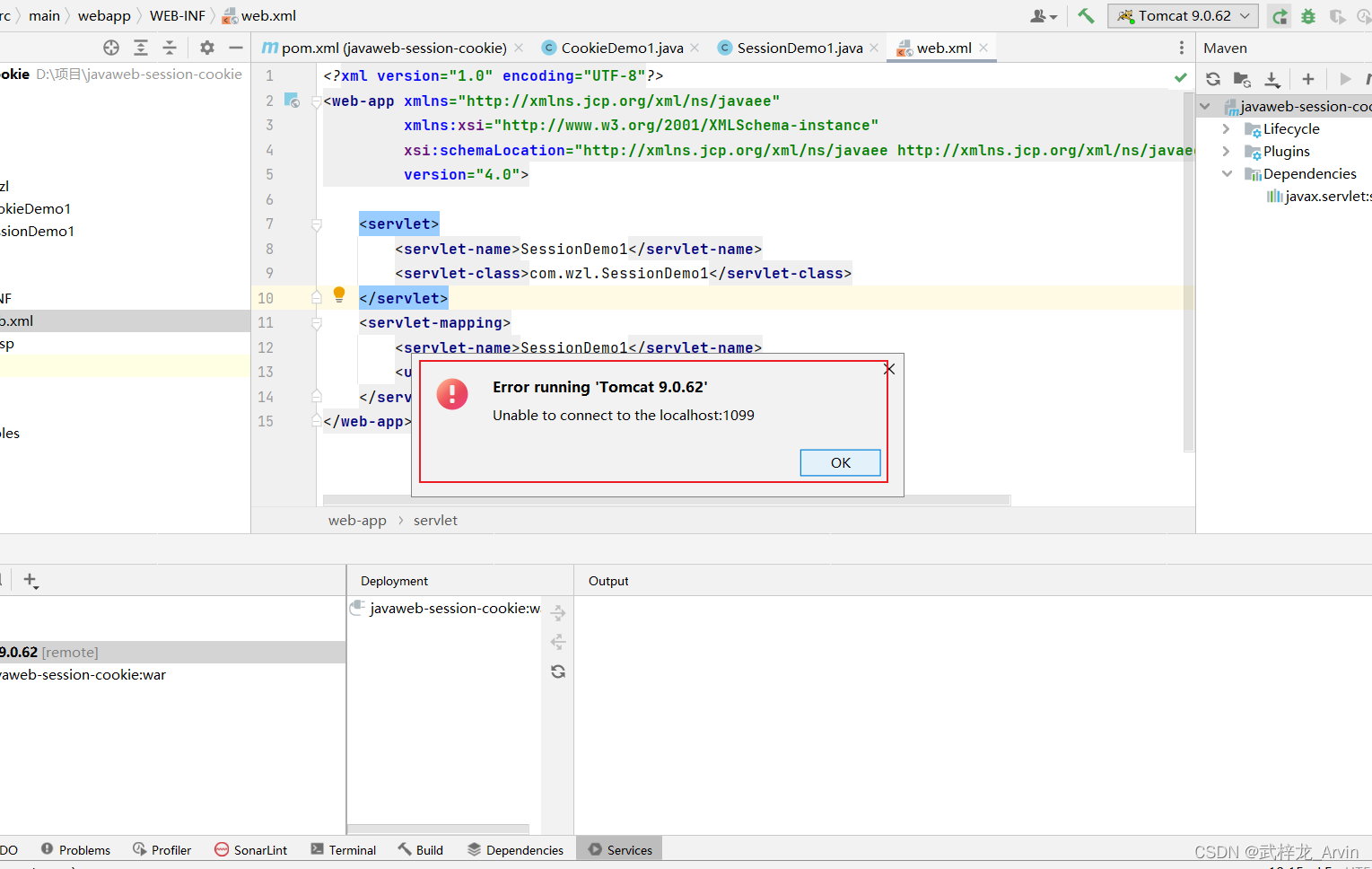Viewport: 1372px width, 869px height.
Task: Click main in the path breadcrumb
Action: click(44, 16)
